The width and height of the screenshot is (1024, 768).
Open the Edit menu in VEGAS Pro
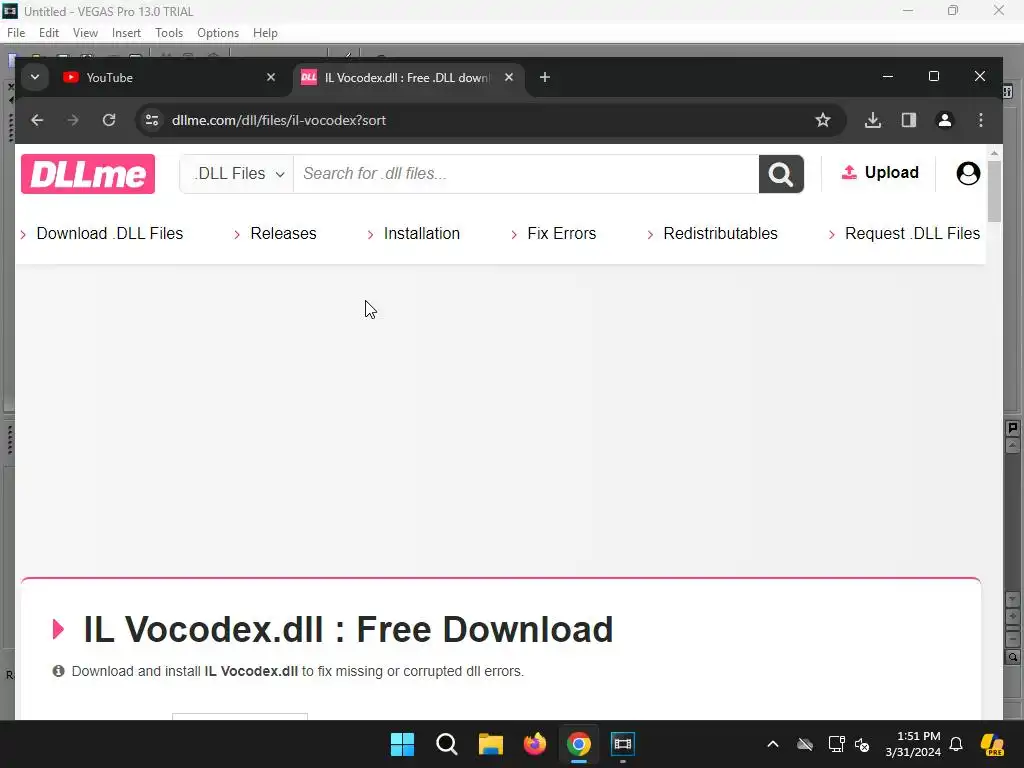[x=48, y=33]
